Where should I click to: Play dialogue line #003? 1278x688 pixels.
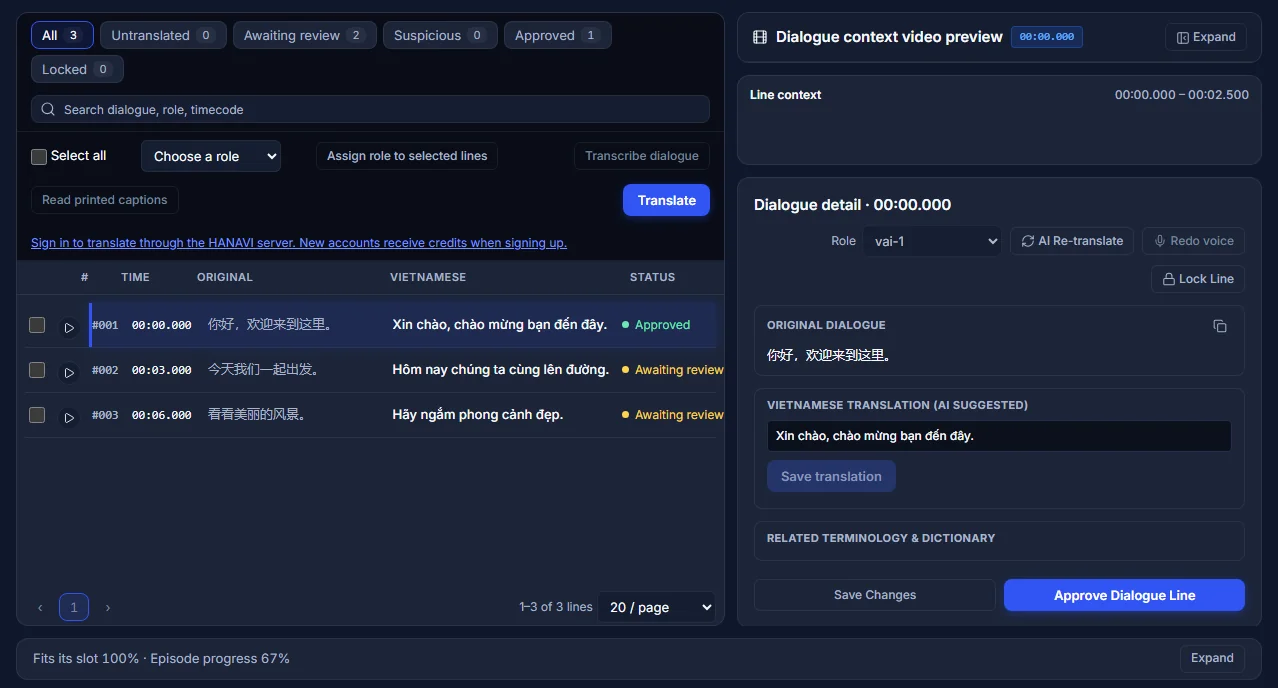point(69,417)
